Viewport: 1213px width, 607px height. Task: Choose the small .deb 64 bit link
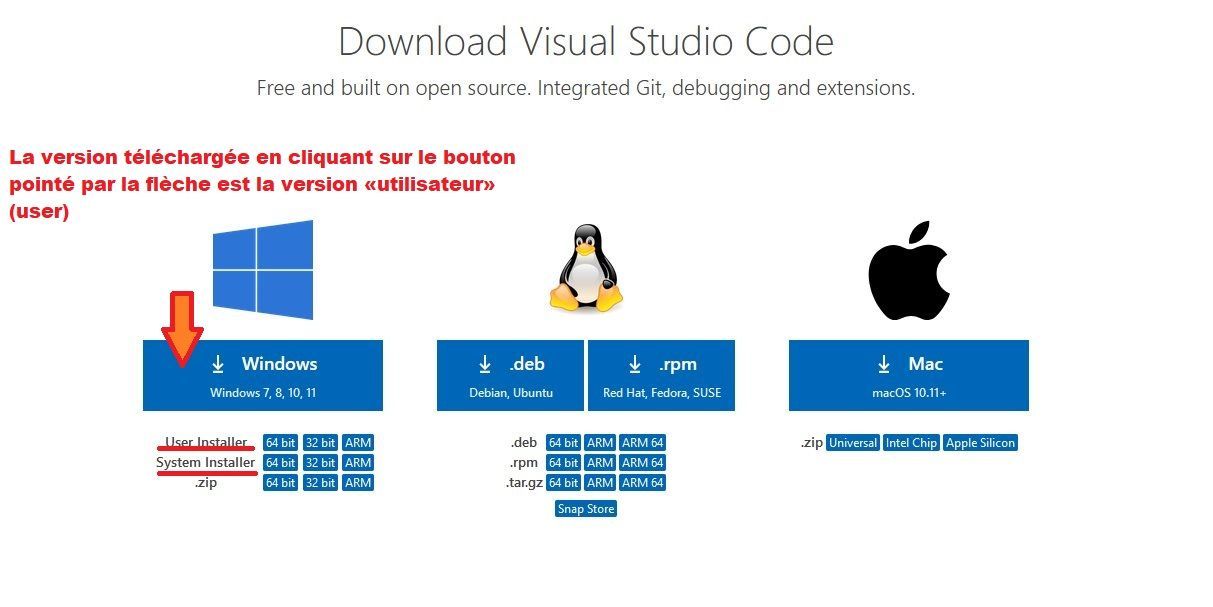coord(564,443)
